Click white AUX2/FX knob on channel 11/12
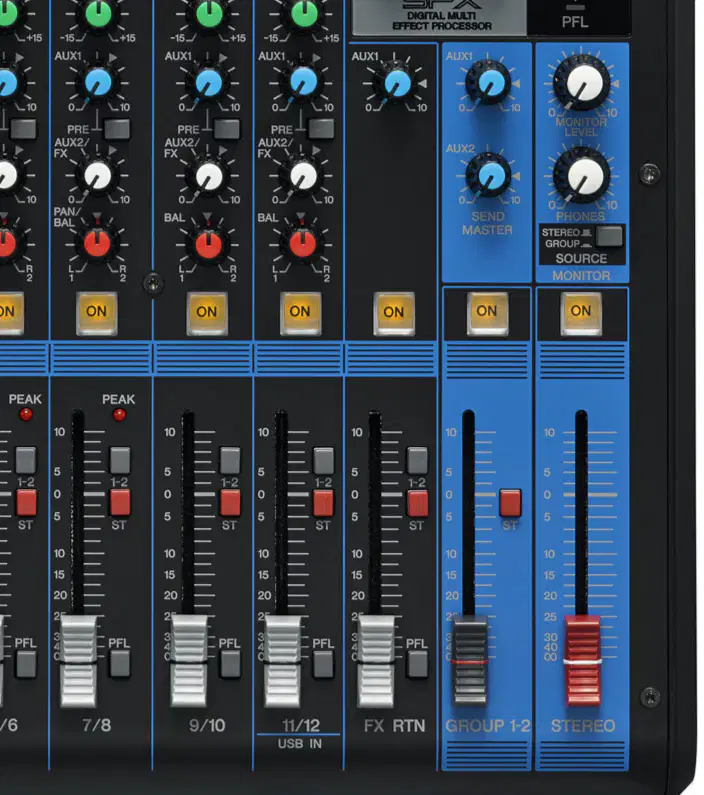704x795 pixels. [303, 175]
